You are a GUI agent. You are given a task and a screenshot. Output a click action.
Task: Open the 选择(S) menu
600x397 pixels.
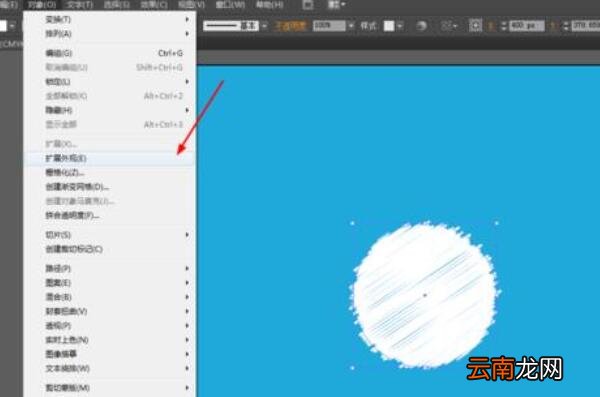117,5
